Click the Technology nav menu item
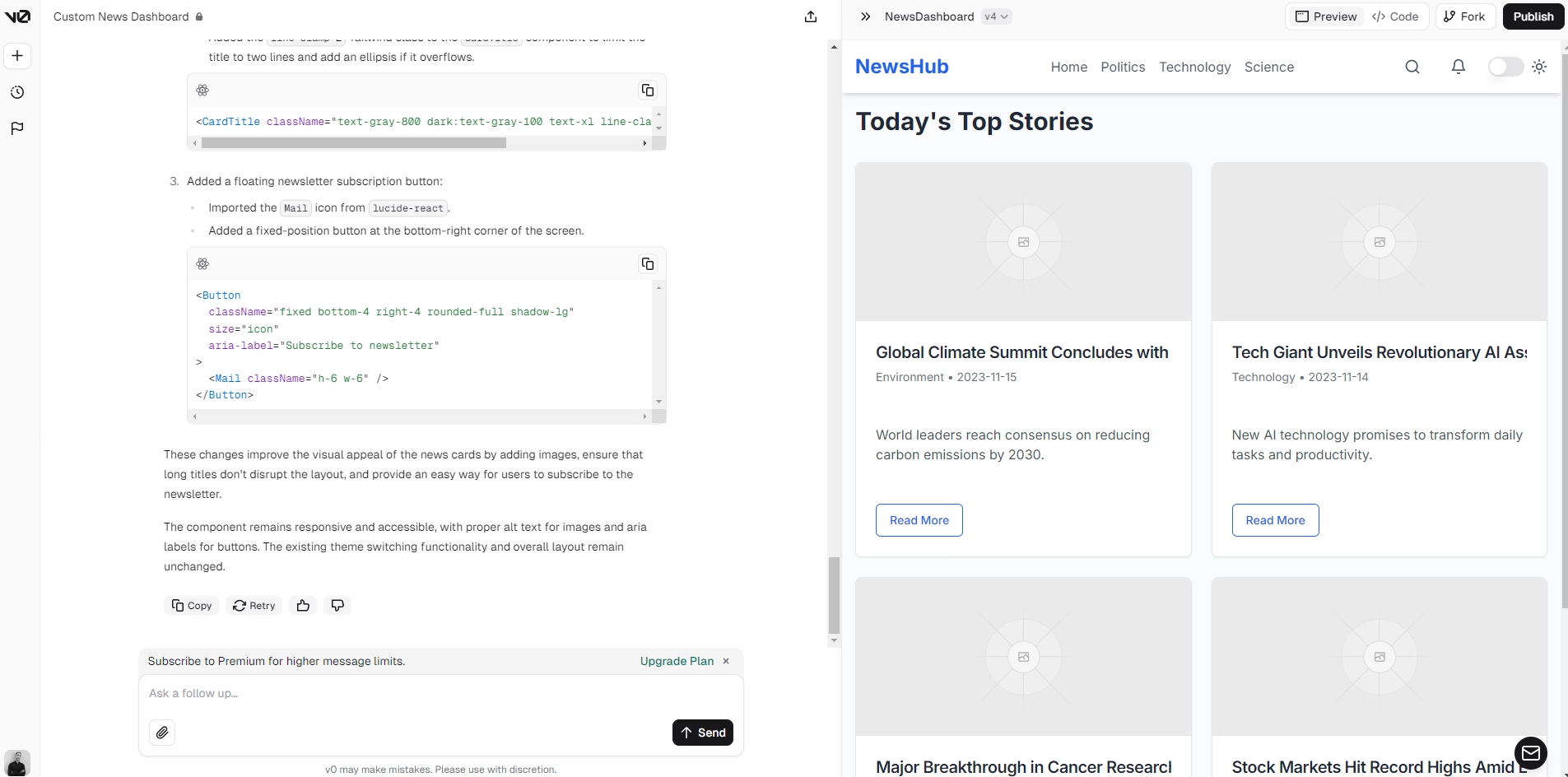Image resolution: width=1568 pixels, height=777 pixels. (1194, 67)
